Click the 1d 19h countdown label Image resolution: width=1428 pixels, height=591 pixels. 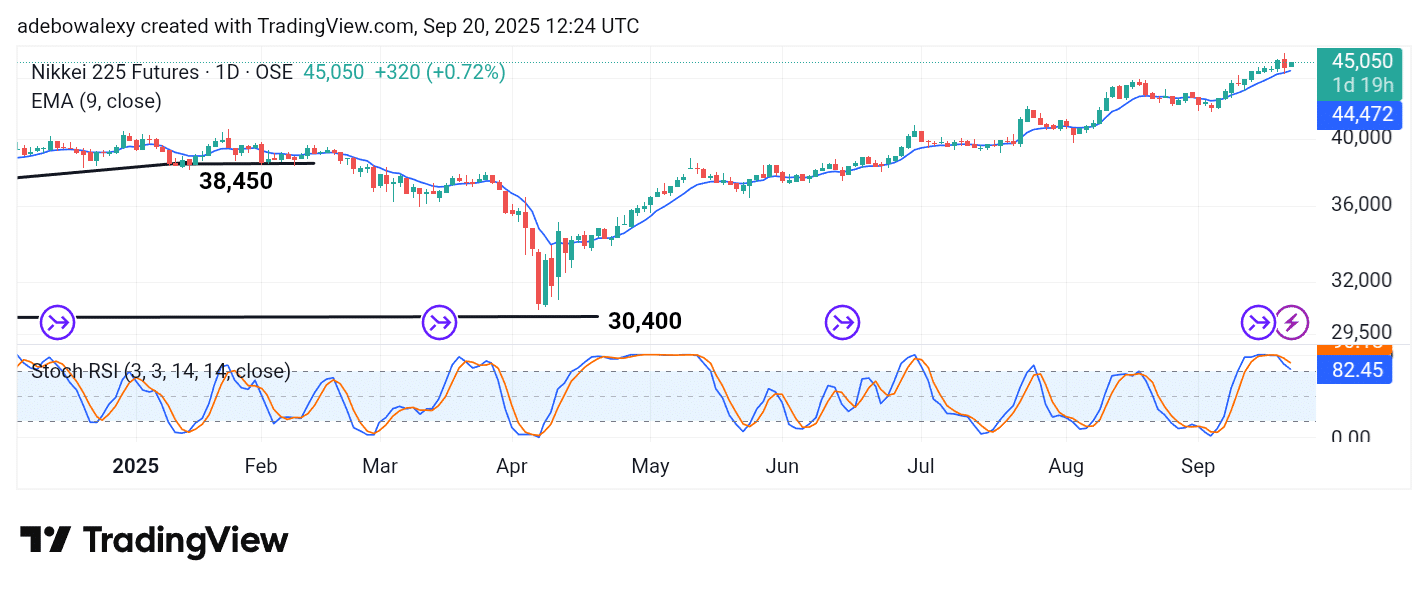click(1361, 85)
